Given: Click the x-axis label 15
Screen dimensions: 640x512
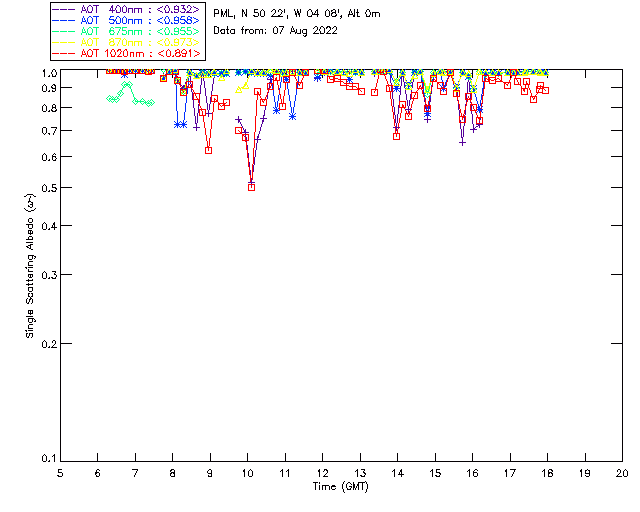Looking at the screenshot, I should coord(435,473).
